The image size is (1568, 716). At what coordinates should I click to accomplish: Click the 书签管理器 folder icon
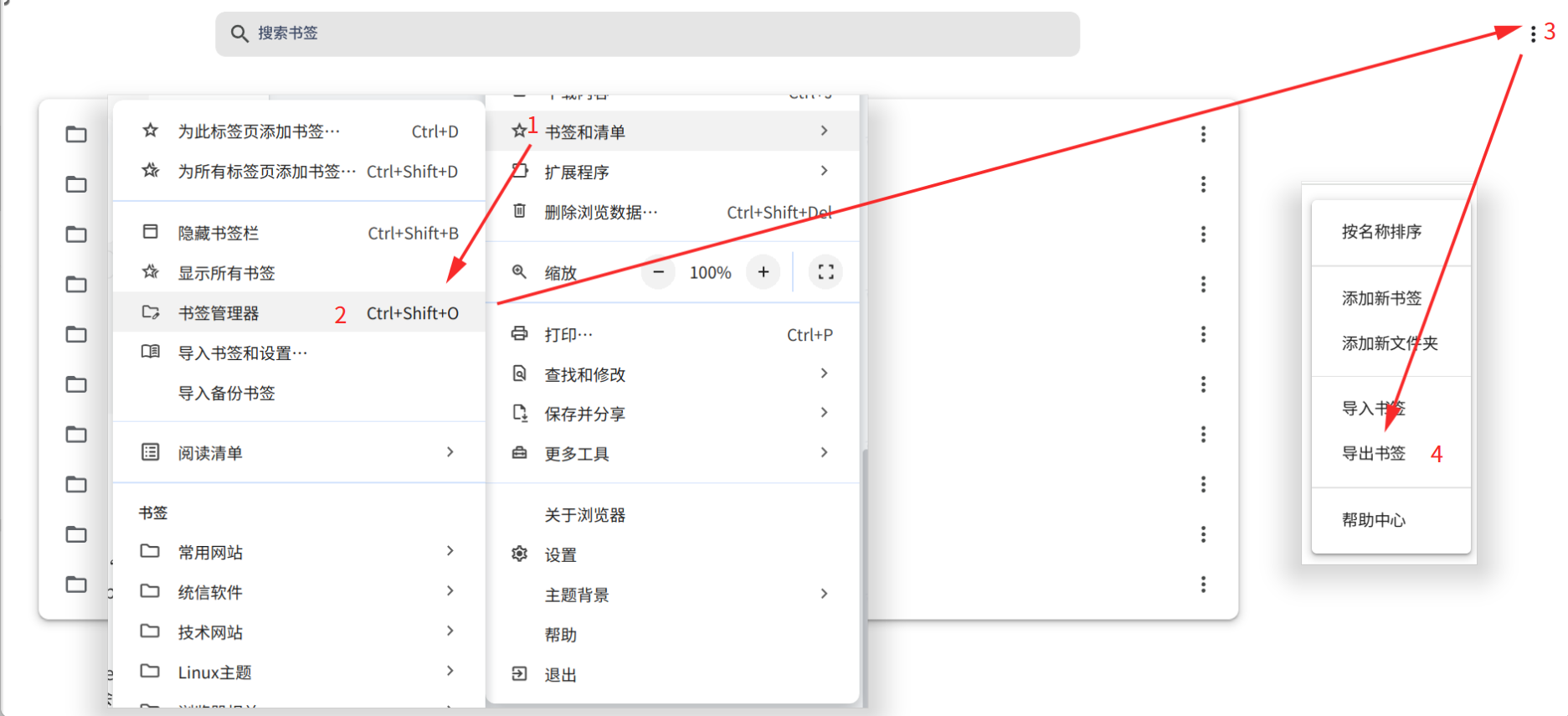tap(151, 312)
